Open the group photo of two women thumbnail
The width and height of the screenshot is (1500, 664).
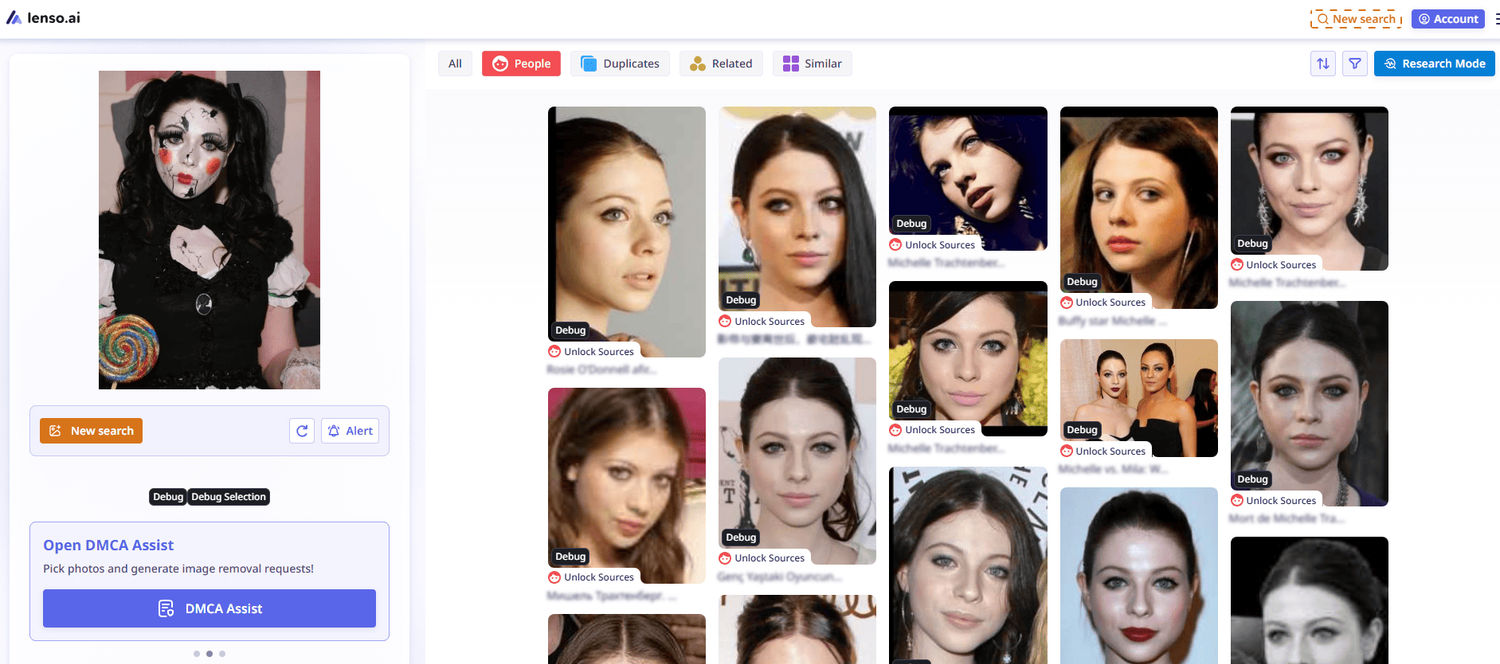click(1139, 398)
